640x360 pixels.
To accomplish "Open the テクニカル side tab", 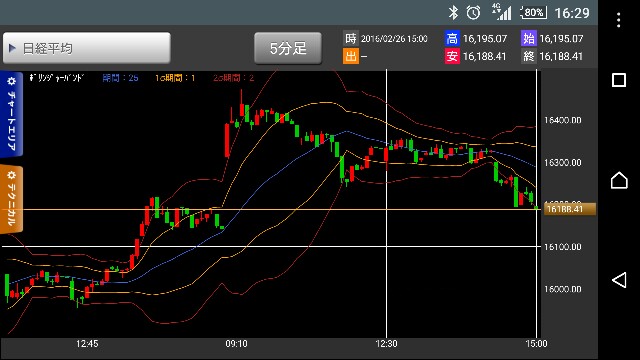I will coord(11,199).
